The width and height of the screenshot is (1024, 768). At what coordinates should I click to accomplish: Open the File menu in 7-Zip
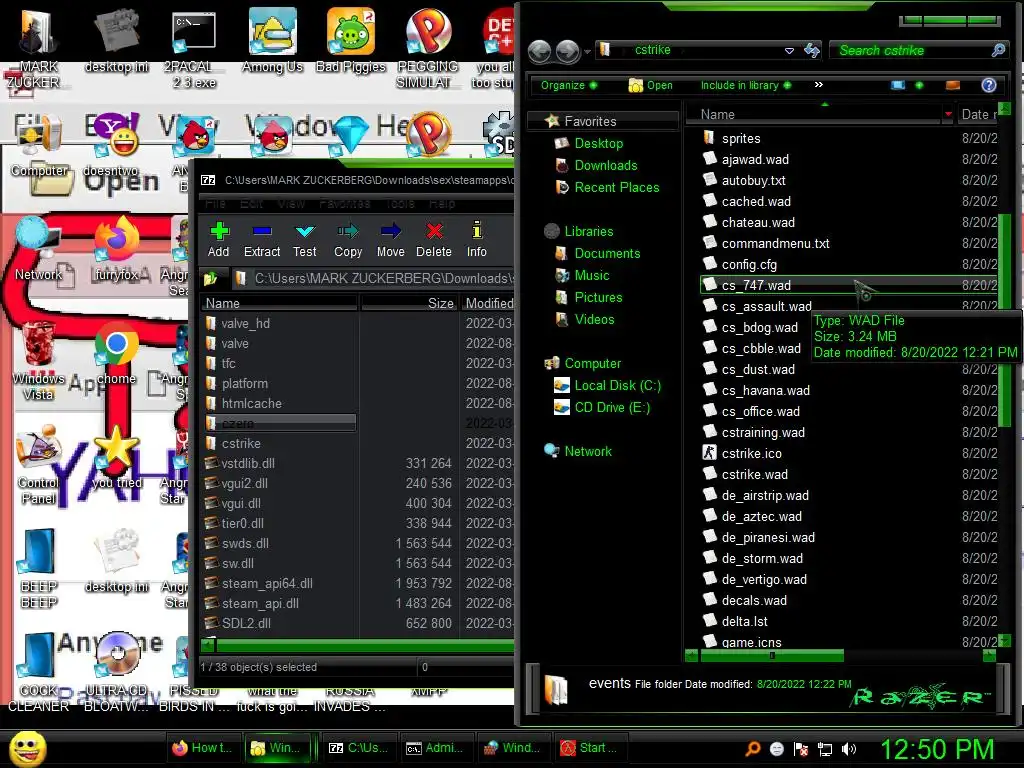[x=215, y=204]
